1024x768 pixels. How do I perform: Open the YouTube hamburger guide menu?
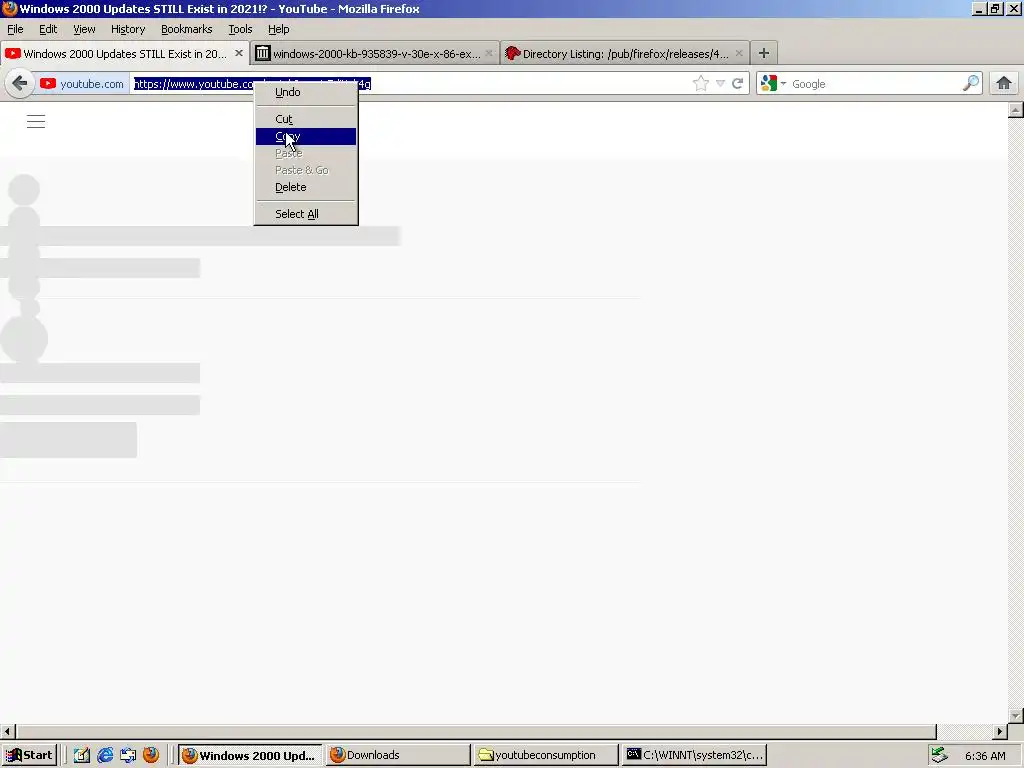click(36, 121)
